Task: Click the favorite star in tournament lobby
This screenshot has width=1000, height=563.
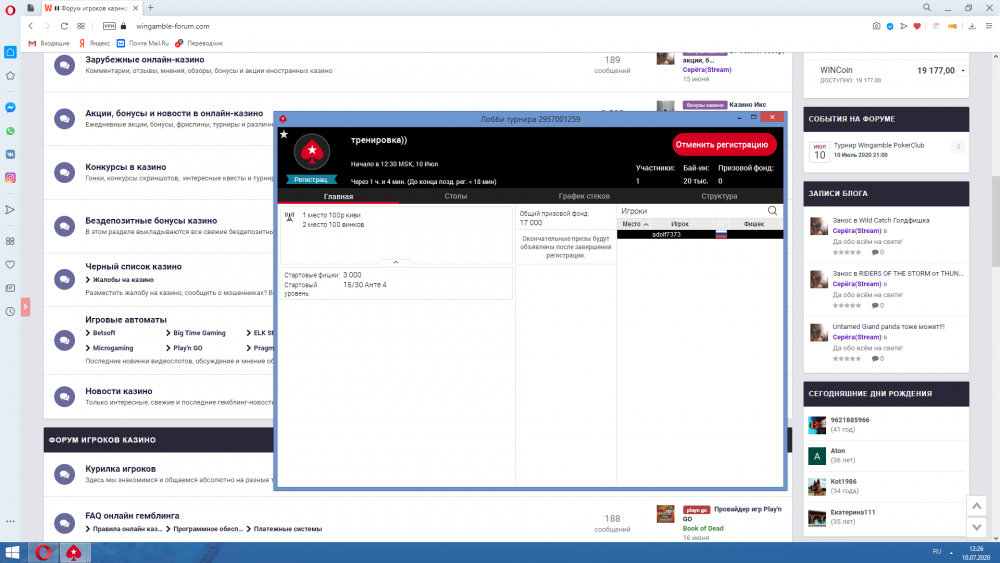Action: coord(284,134)
